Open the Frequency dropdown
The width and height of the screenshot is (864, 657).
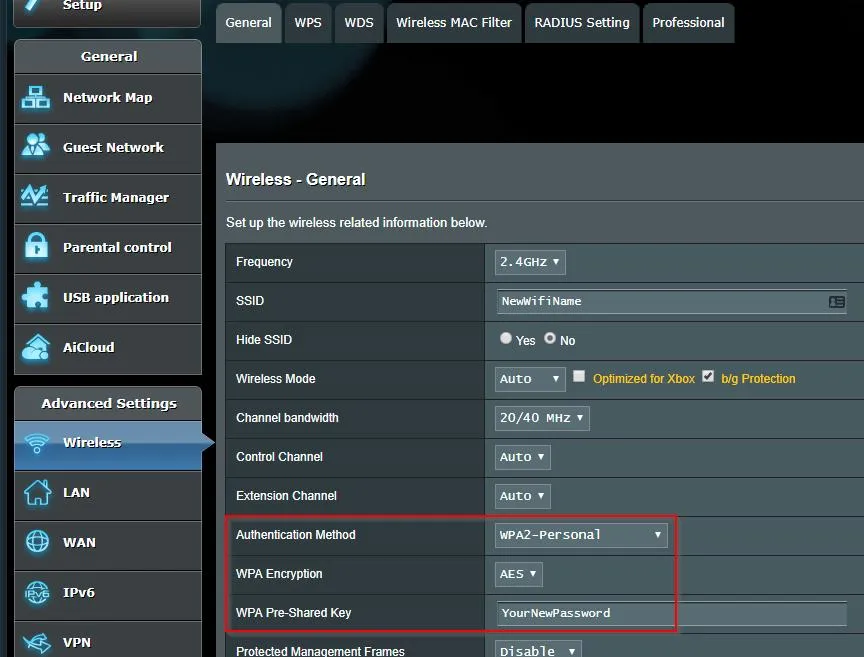pos(530,262)
